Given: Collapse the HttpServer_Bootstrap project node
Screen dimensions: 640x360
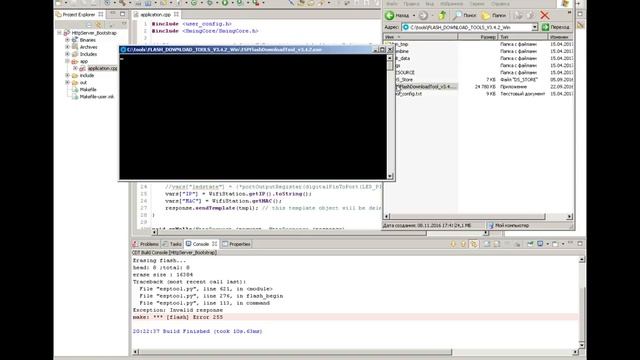Looking at the screenshot, I should pos(60,33).
